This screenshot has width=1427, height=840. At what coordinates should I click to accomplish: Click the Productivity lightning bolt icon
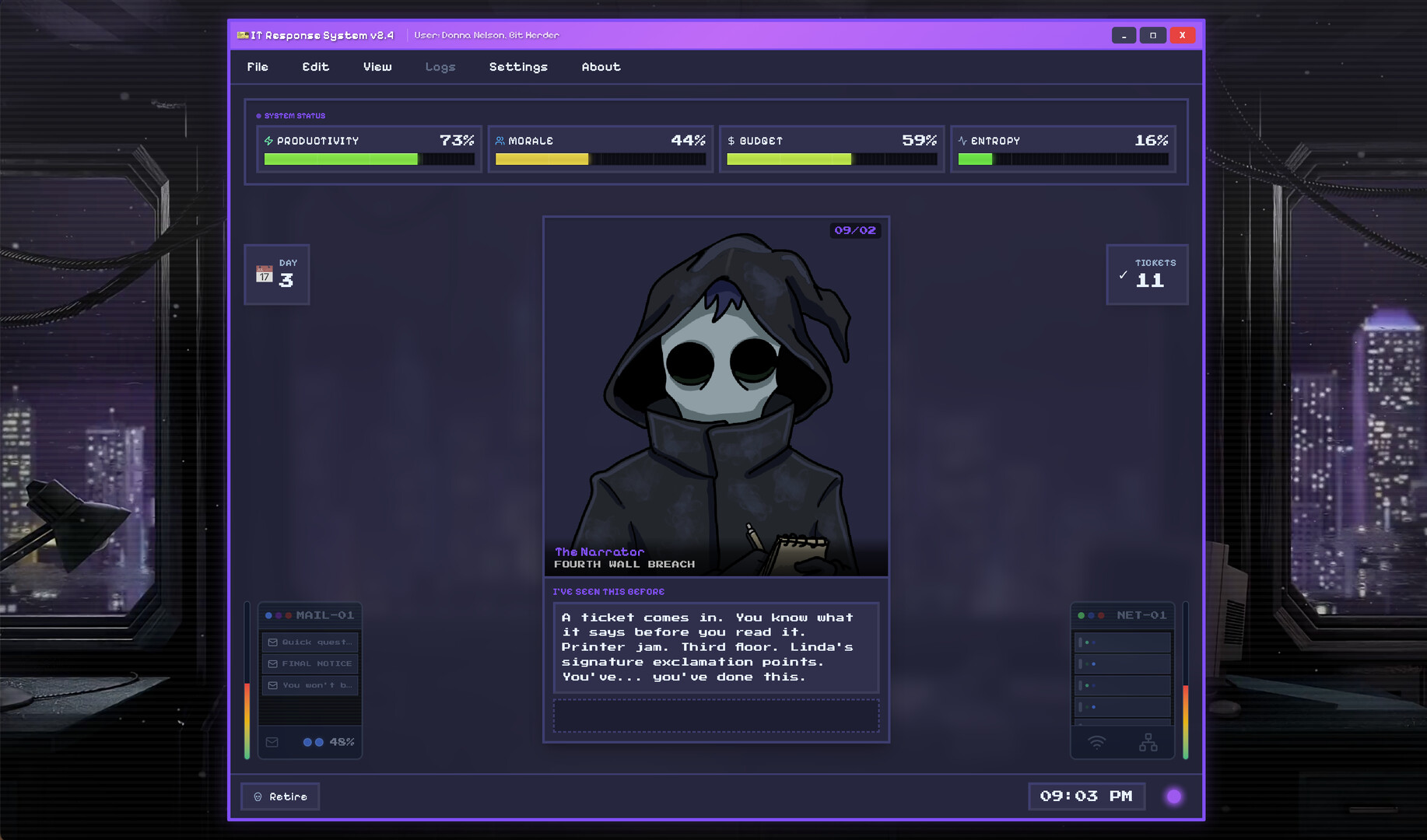click(268, 141)
